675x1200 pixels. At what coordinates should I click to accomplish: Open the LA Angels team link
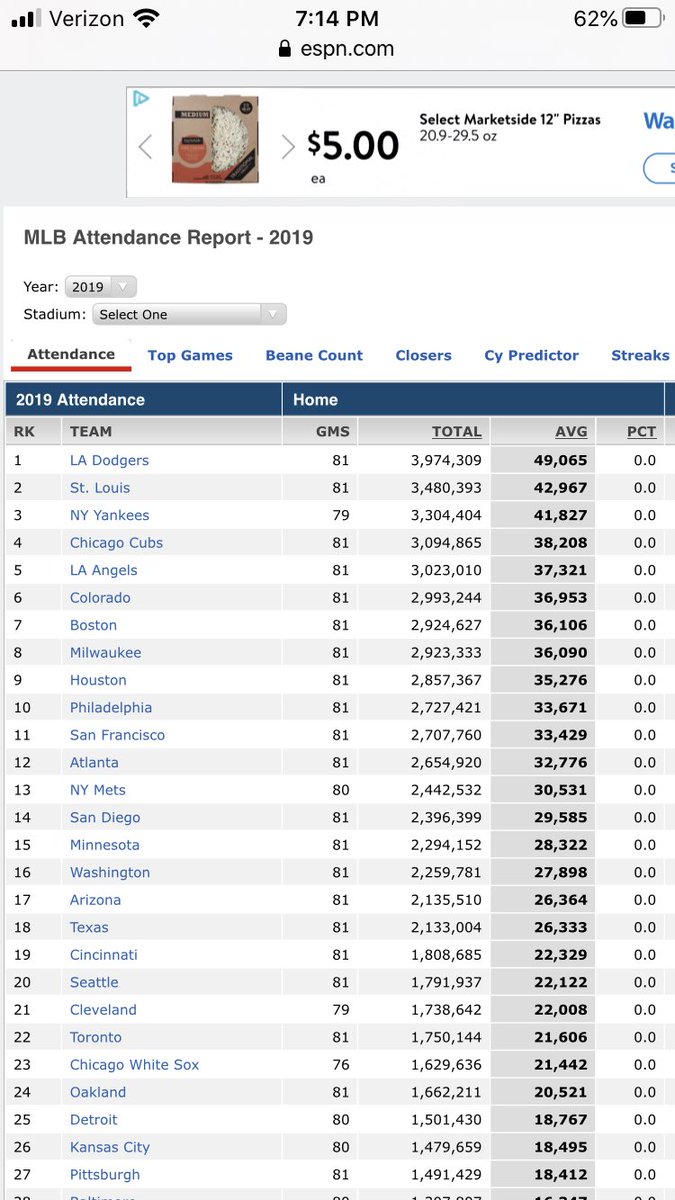pos(104,570)
